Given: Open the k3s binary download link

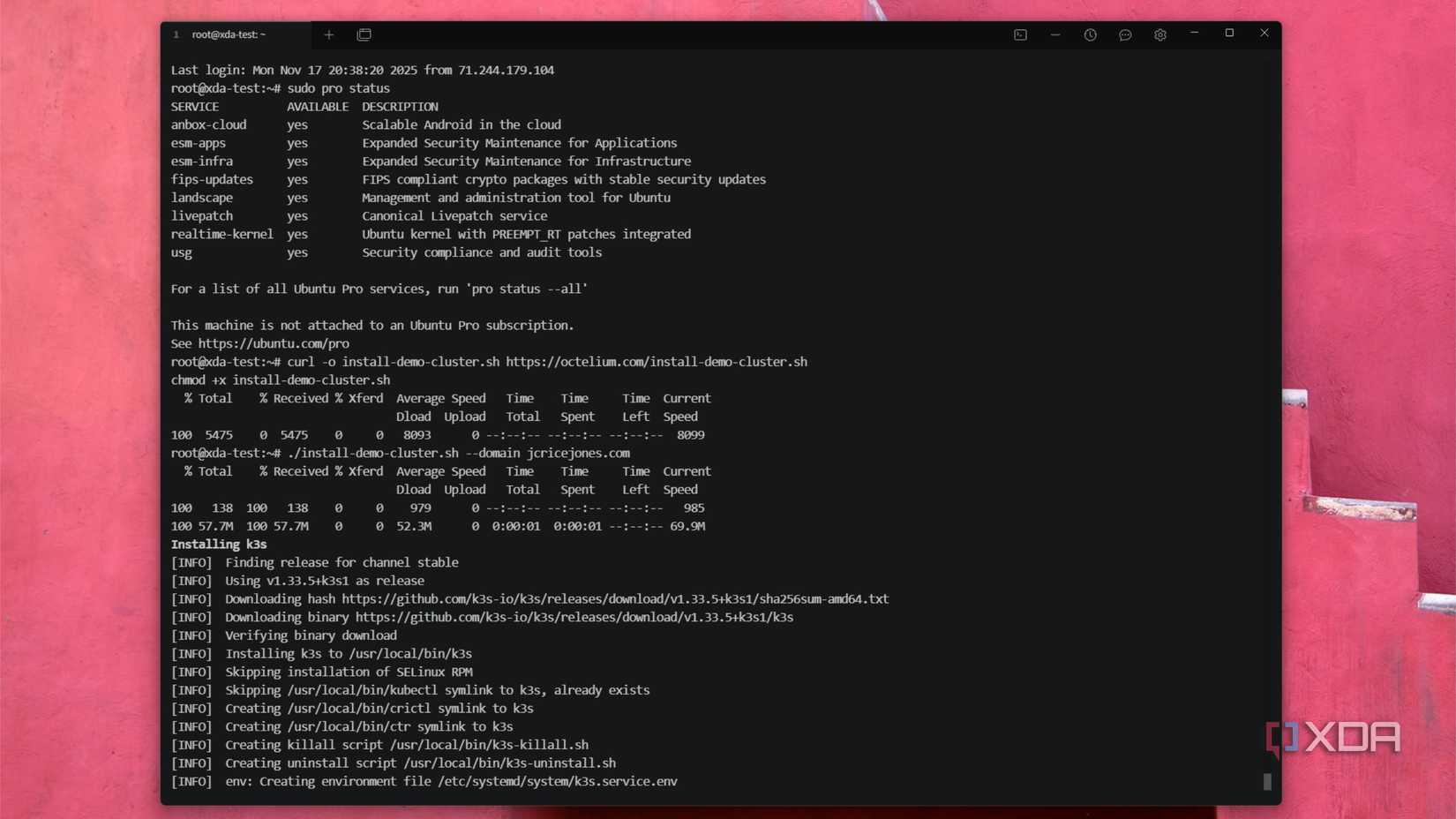Looking at the screenshot, I should pyautogui.click(x=574, y=617).
